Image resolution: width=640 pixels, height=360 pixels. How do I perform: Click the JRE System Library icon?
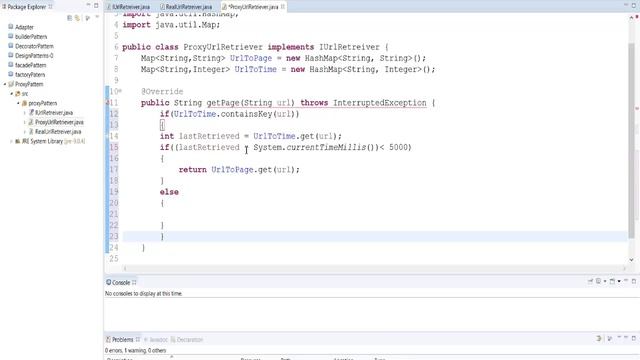(18, 141)
